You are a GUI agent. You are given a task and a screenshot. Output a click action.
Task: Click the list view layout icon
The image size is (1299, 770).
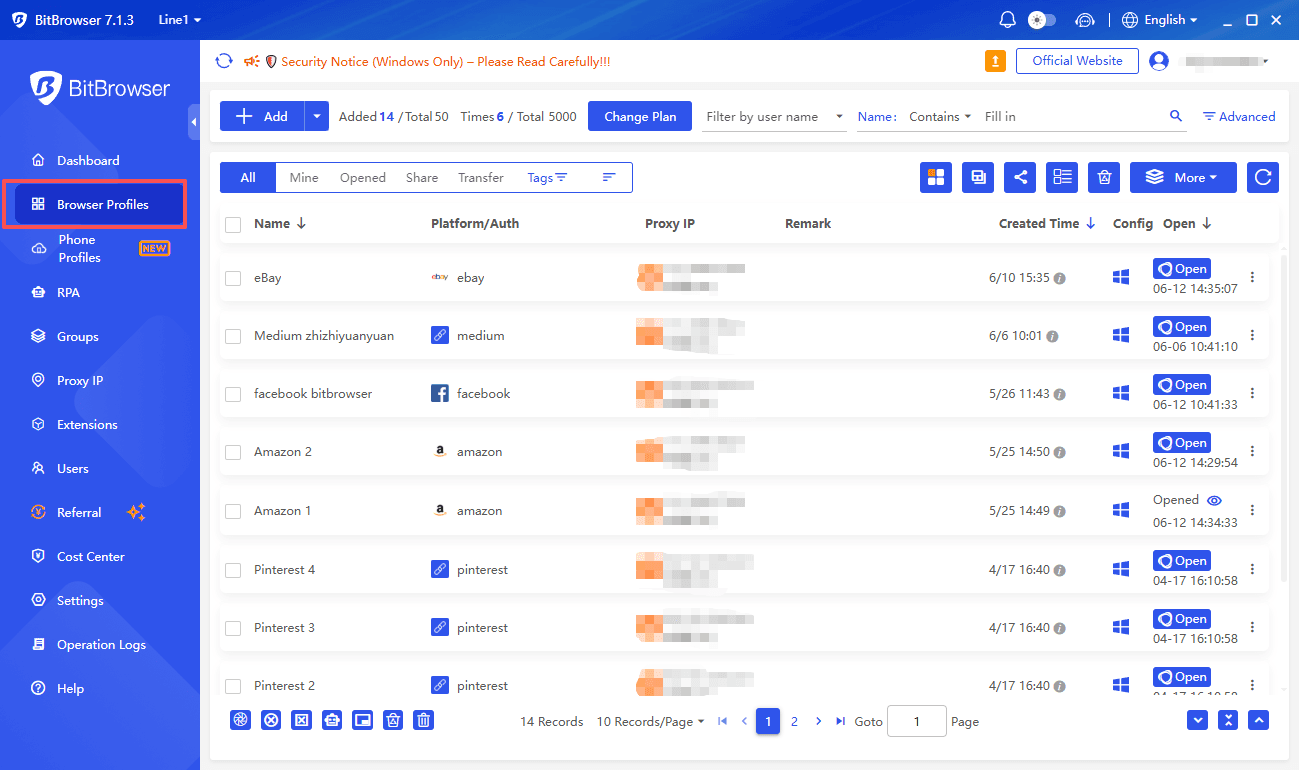(x=1062, y=177)
